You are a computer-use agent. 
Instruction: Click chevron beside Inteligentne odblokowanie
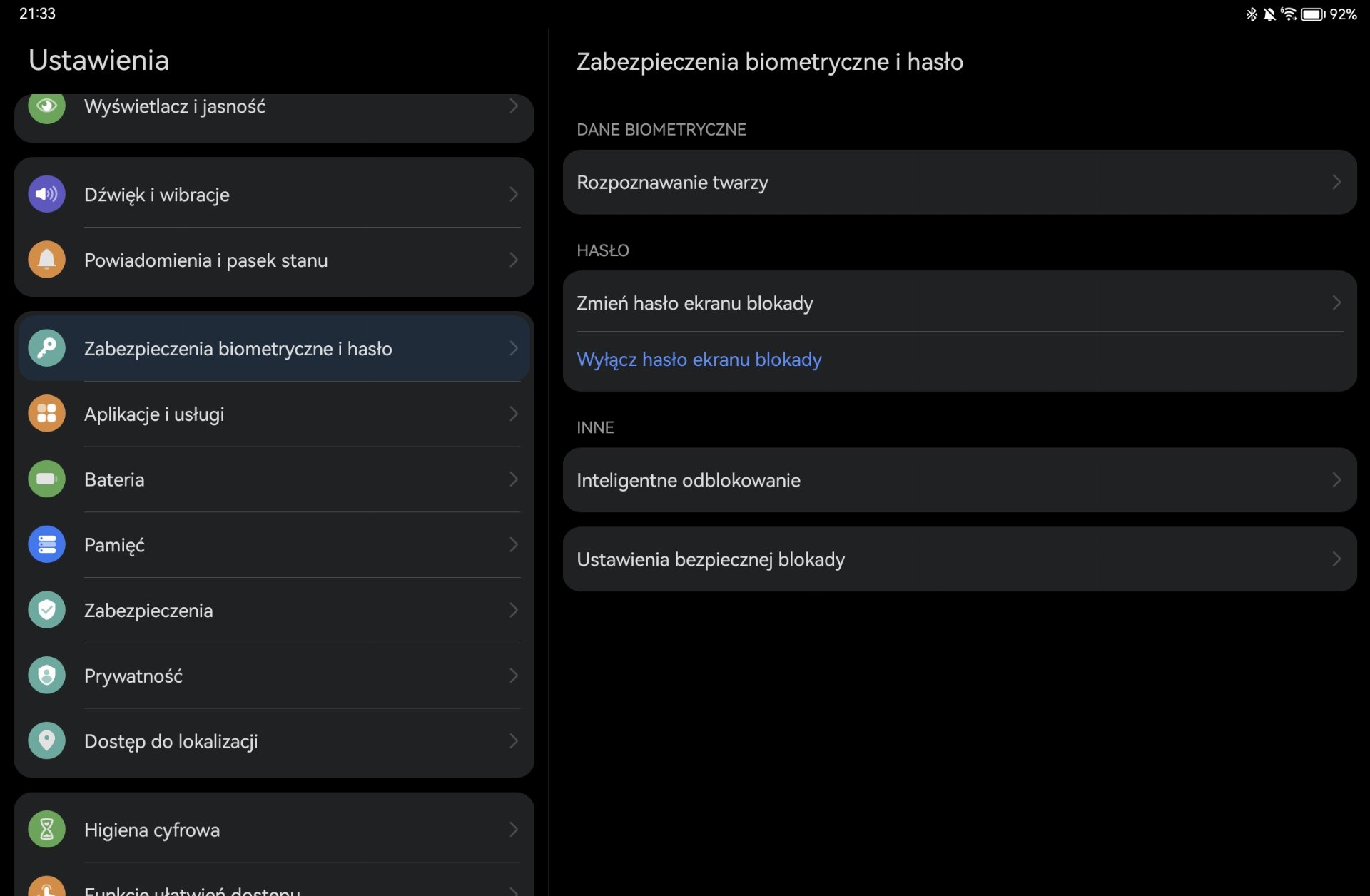tap(1336, 480)
